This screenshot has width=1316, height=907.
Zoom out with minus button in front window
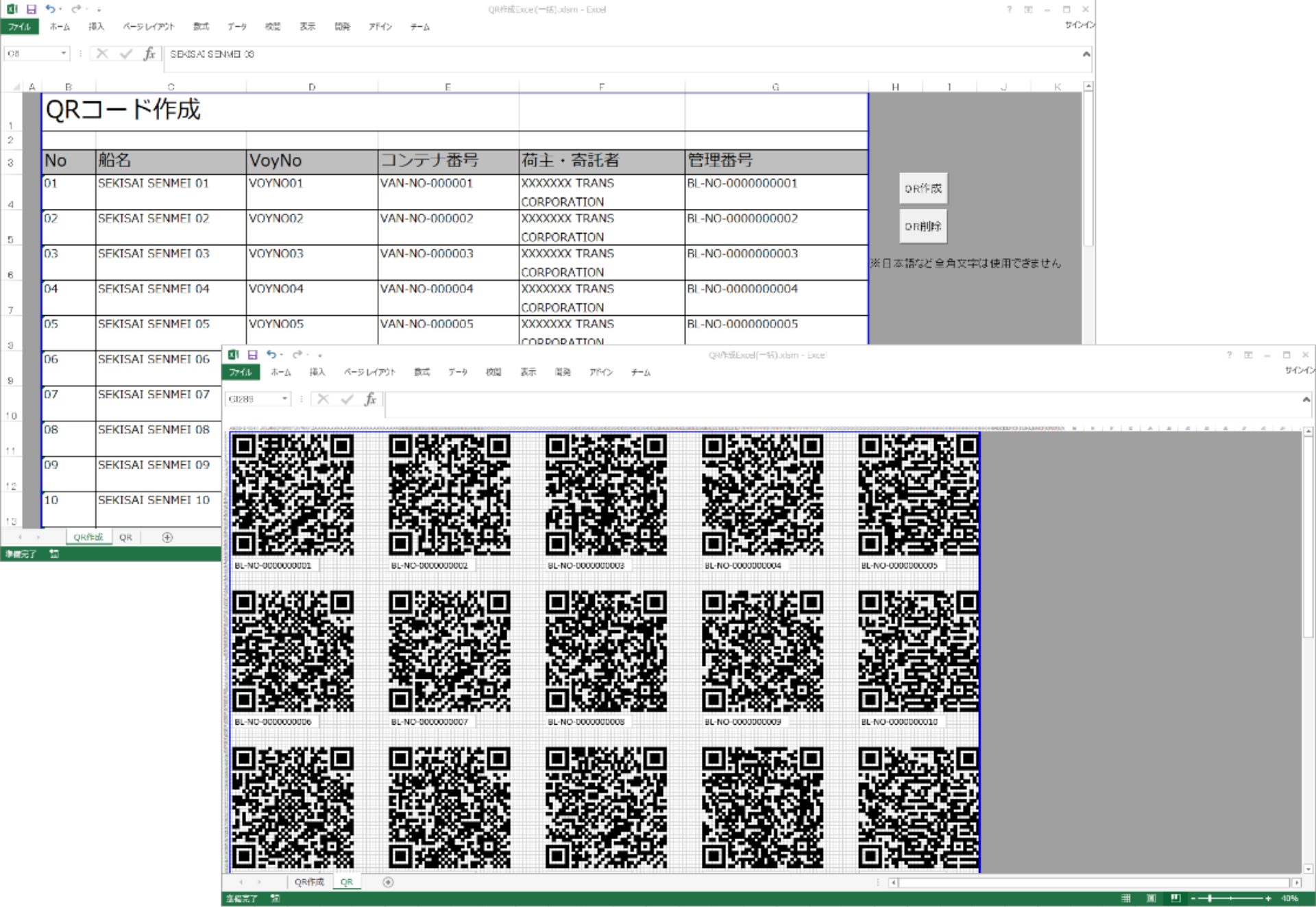[1193, 898]
